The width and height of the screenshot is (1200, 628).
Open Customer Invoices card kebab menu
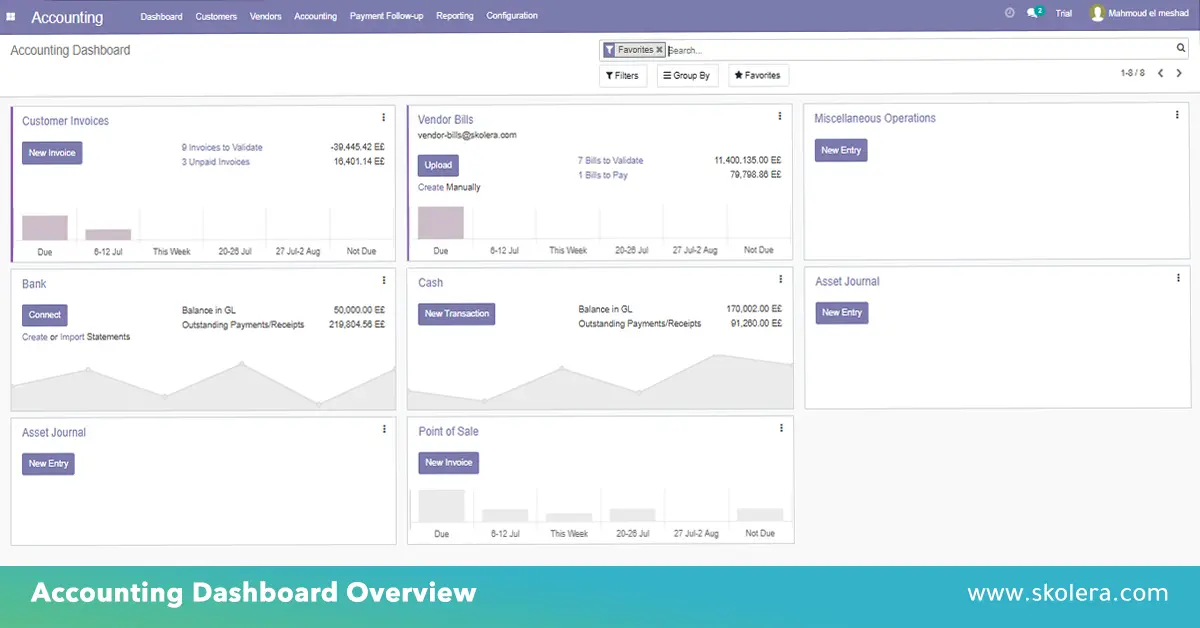tap(384, 118)
